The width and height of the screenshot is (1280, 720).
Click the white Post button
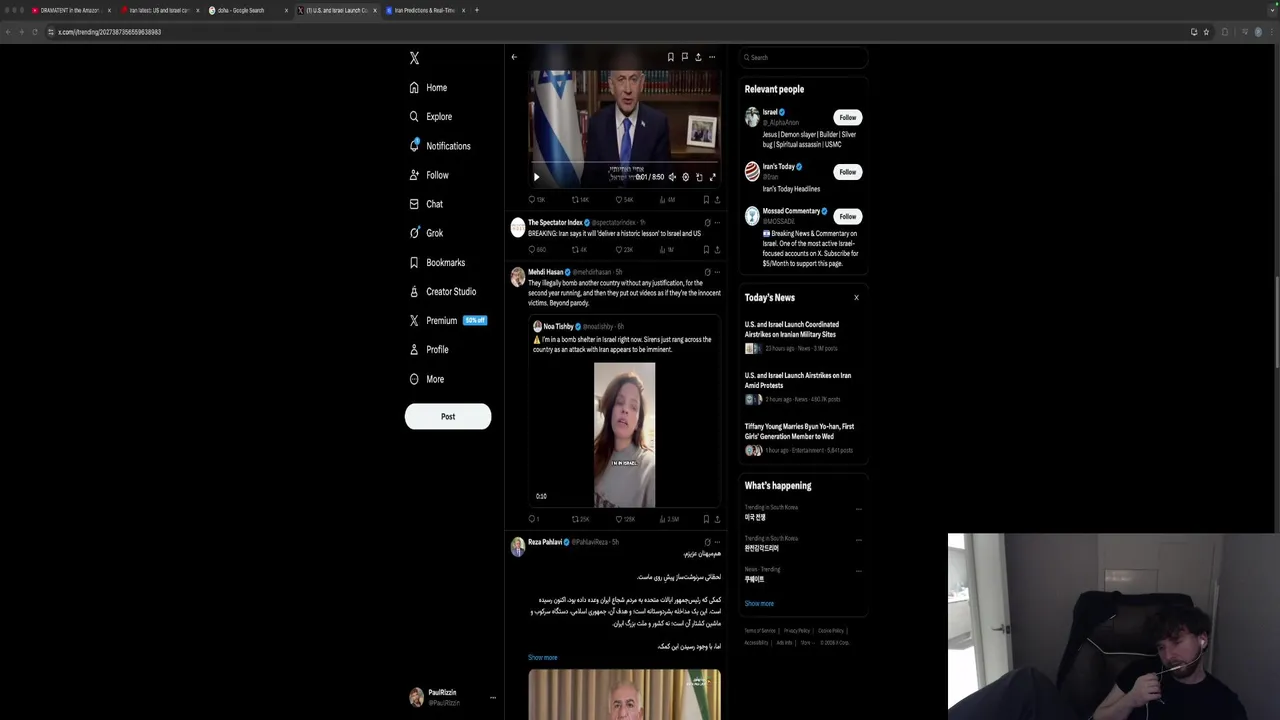[x=448, y=416]
